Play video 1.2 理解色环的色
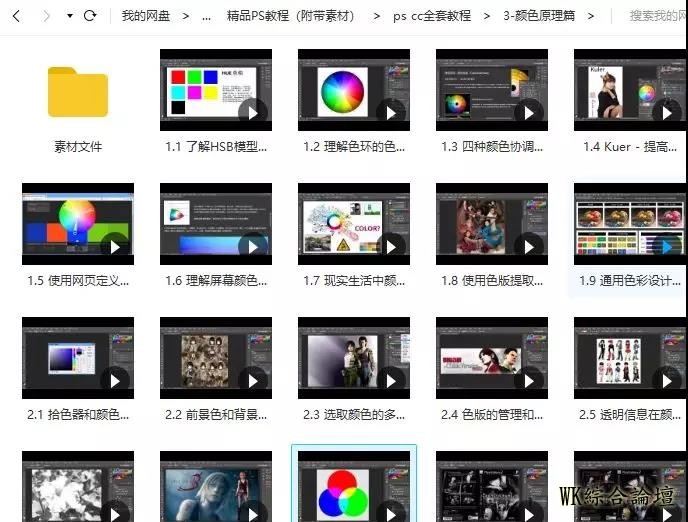Viewport: 688px width, 522px height. coord(391,113)
